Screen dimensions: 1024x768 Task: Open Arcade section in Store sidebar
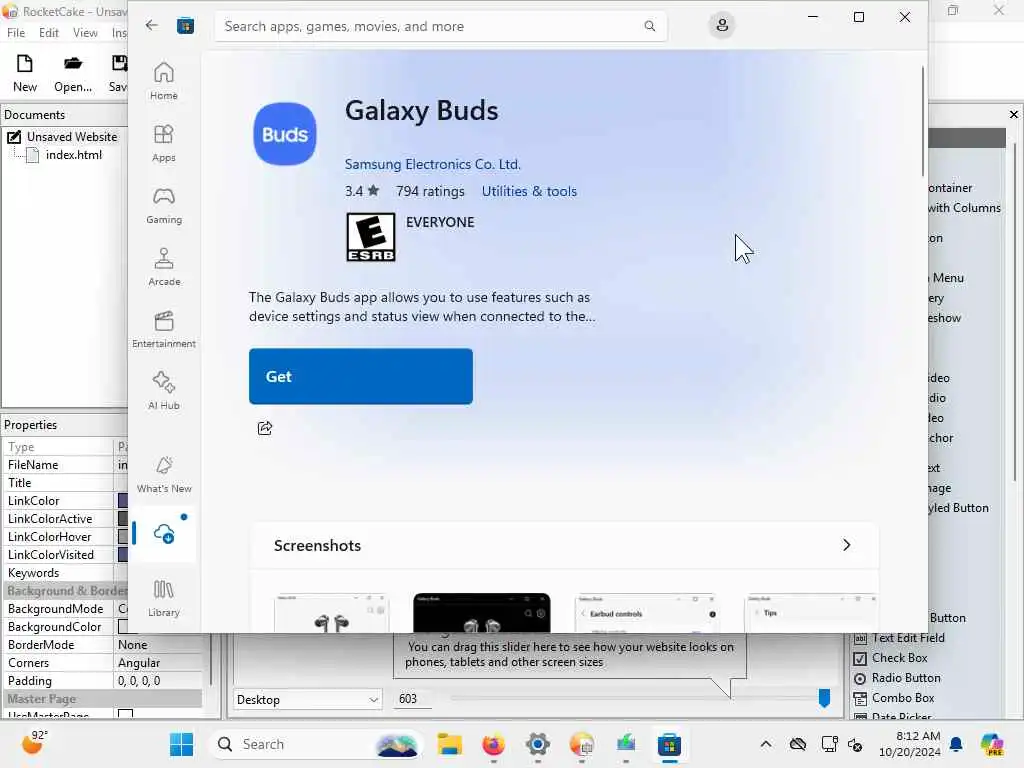coord(163,267)
